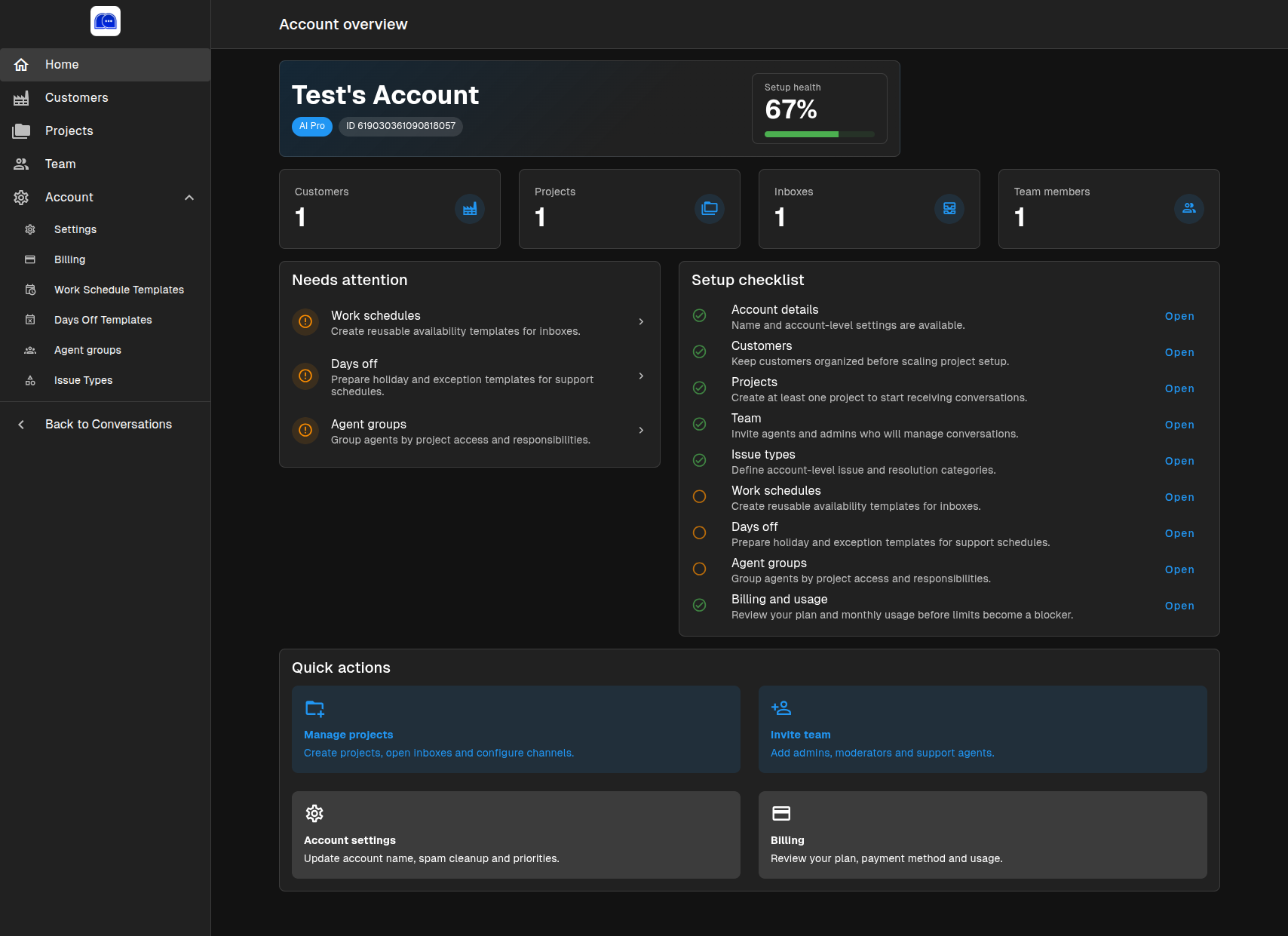1288x936 pixels.
Task: Click the Projects folder icon in sidebar
Action: [x=21, y=131]
